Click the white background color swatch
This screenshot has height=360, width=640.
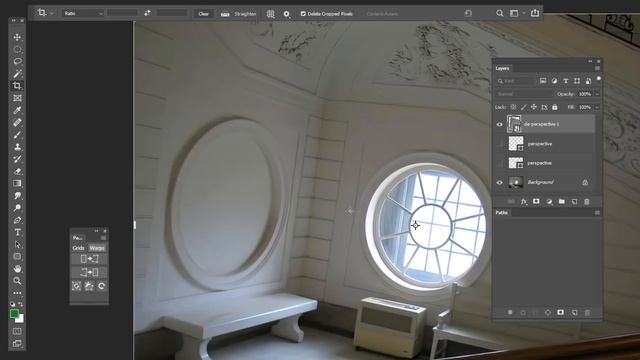click(20, 319)
